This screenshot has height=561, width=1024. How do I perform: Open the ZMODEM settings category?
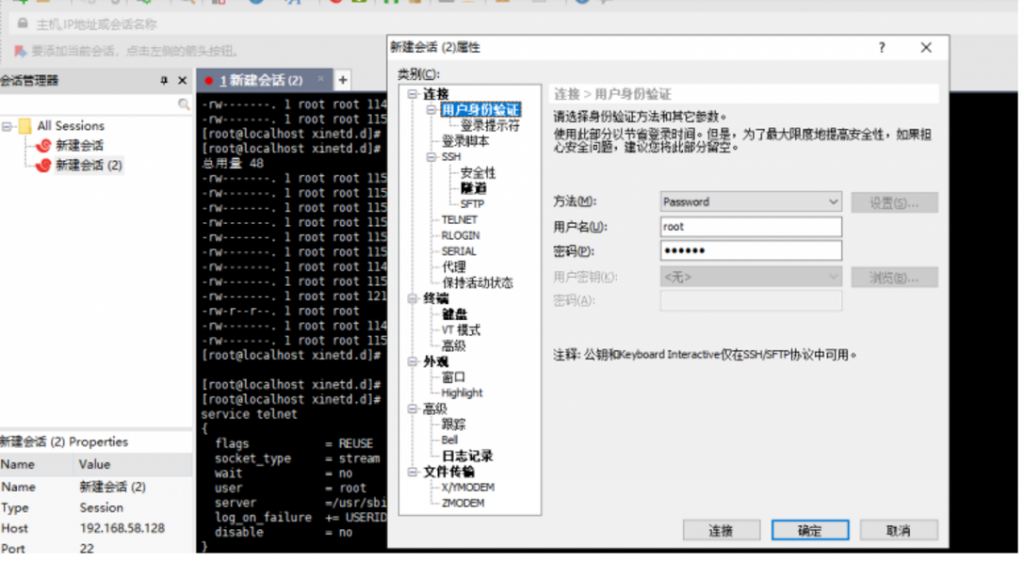462,503
